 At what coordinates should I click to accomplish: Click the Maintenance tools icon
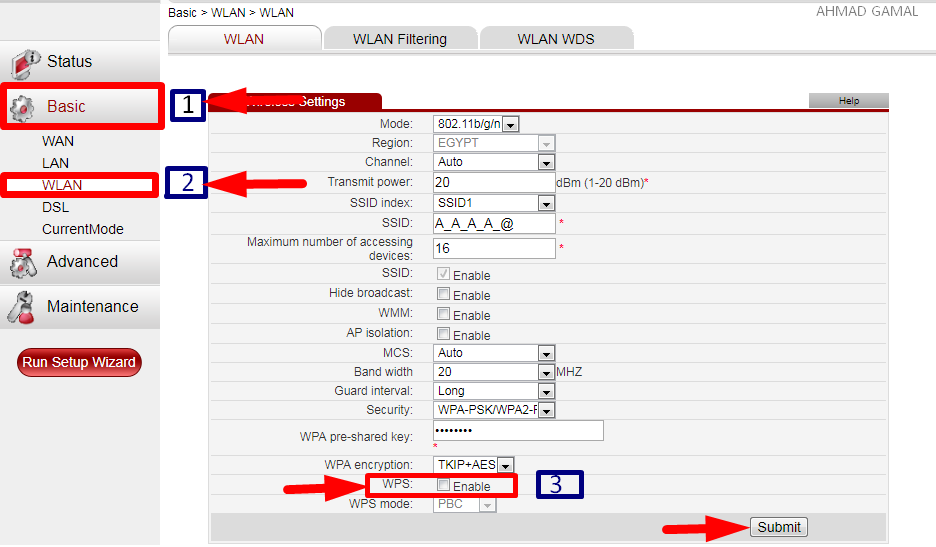(23, 307)
